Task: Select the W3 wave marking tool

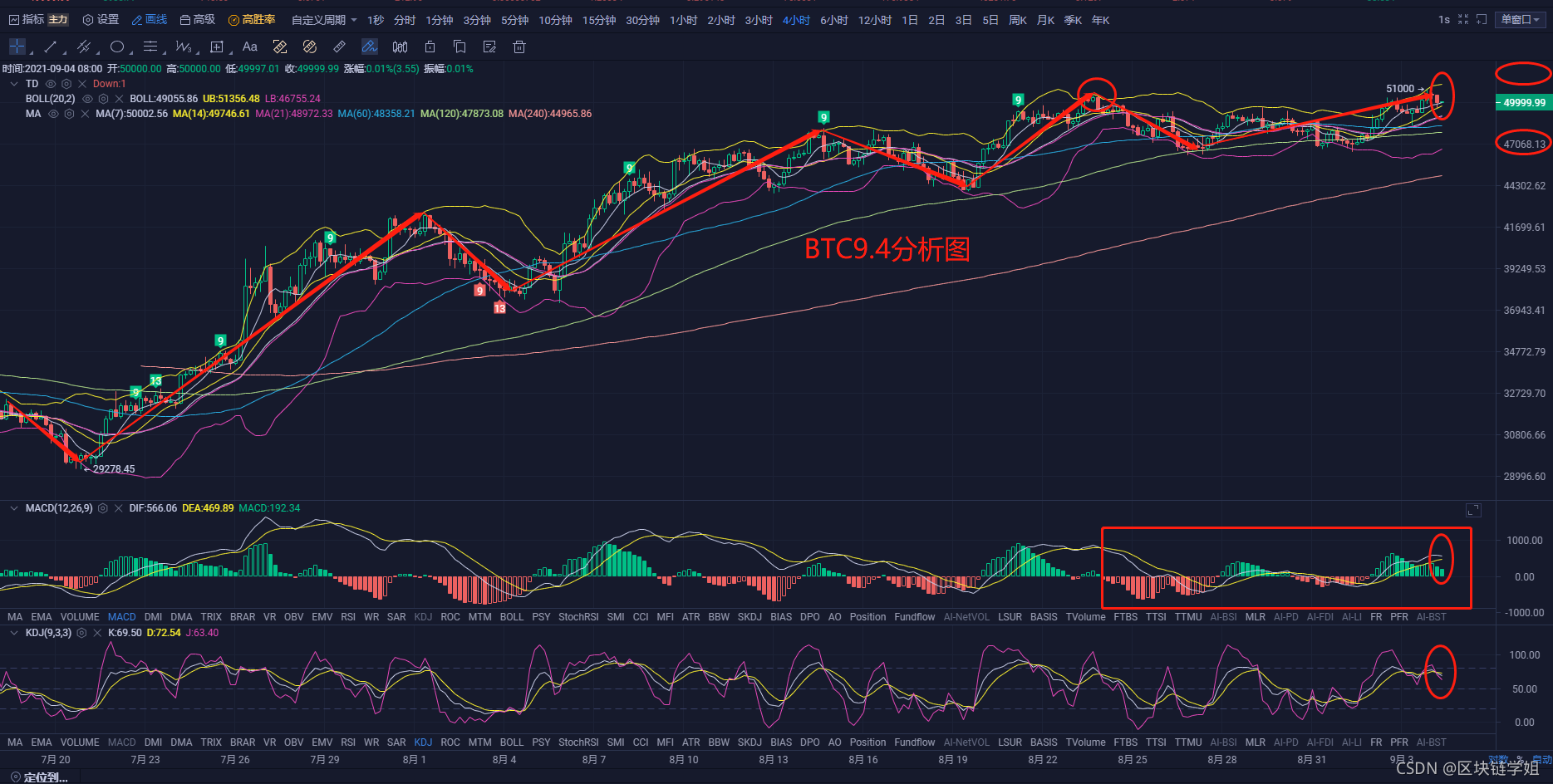Action: (184, 47)
